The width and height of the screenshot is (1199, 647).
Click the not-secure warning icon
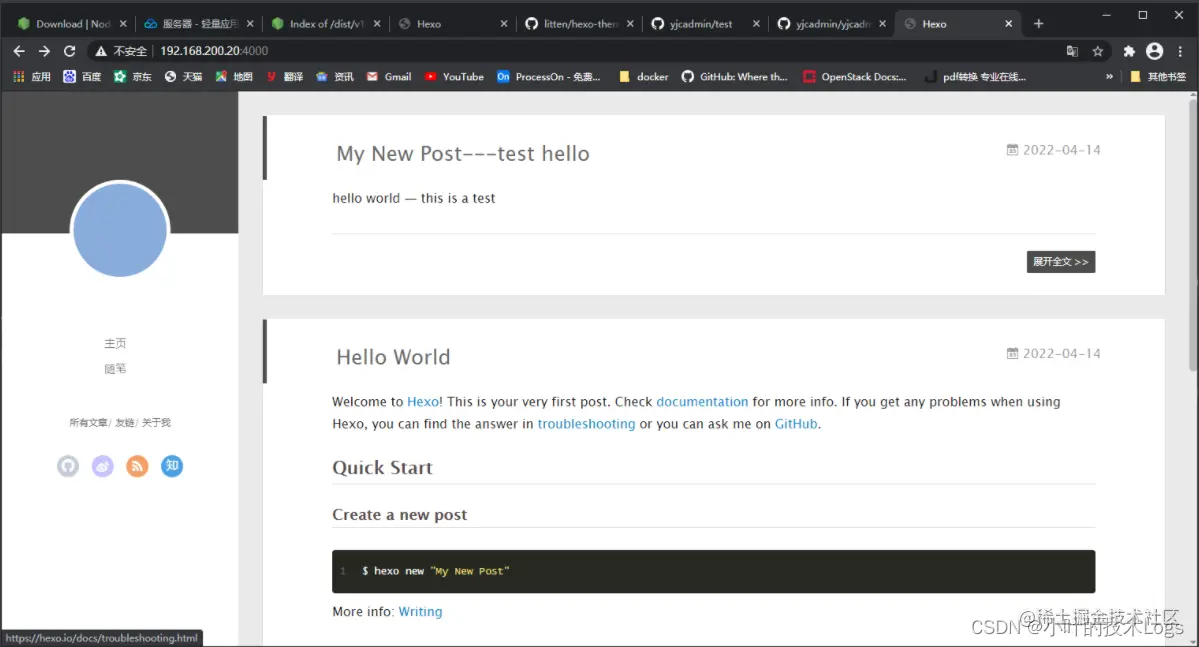tap(101, 50)
